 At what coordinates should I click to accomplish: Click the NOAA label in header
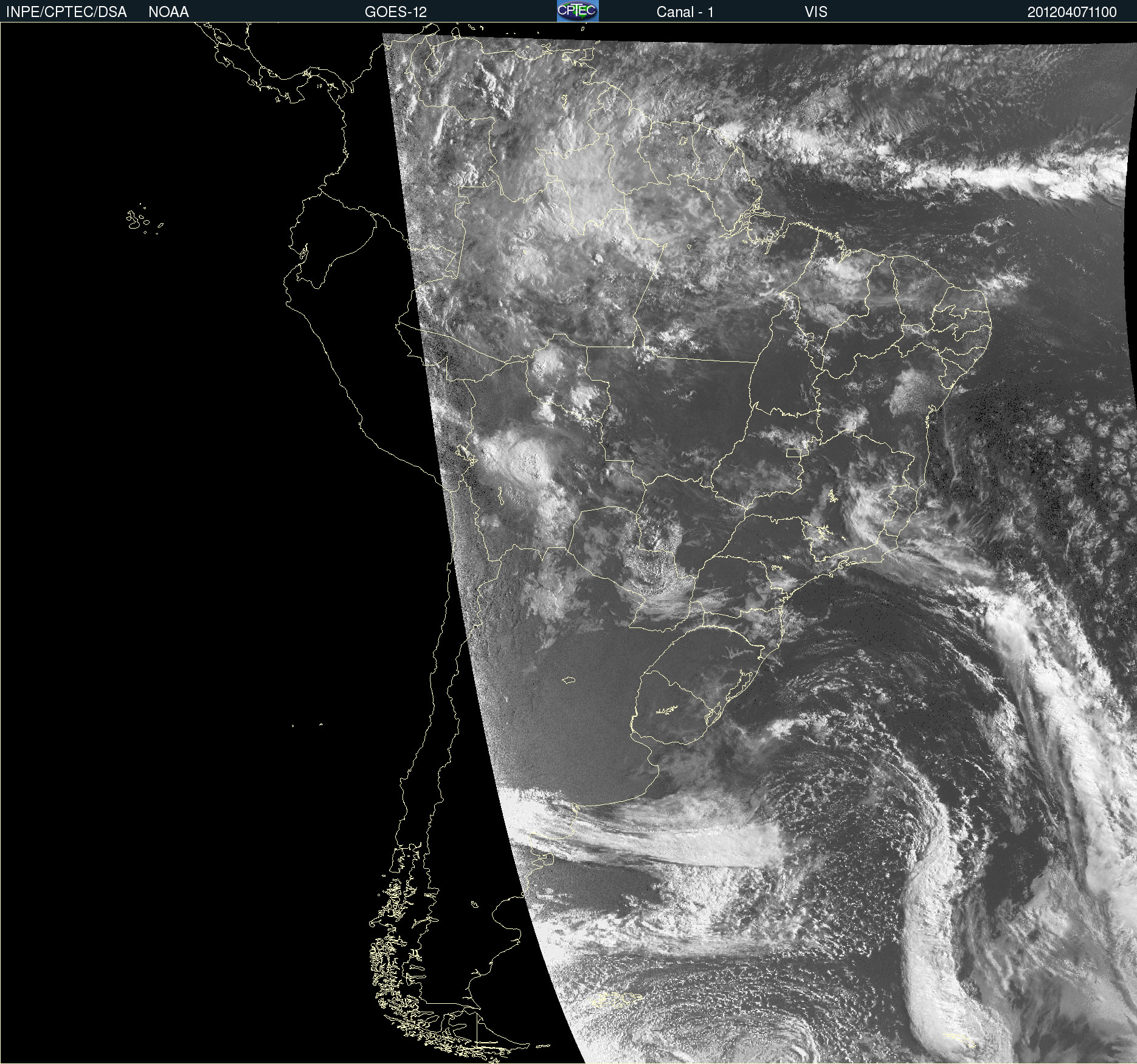(x=168, y=12)
